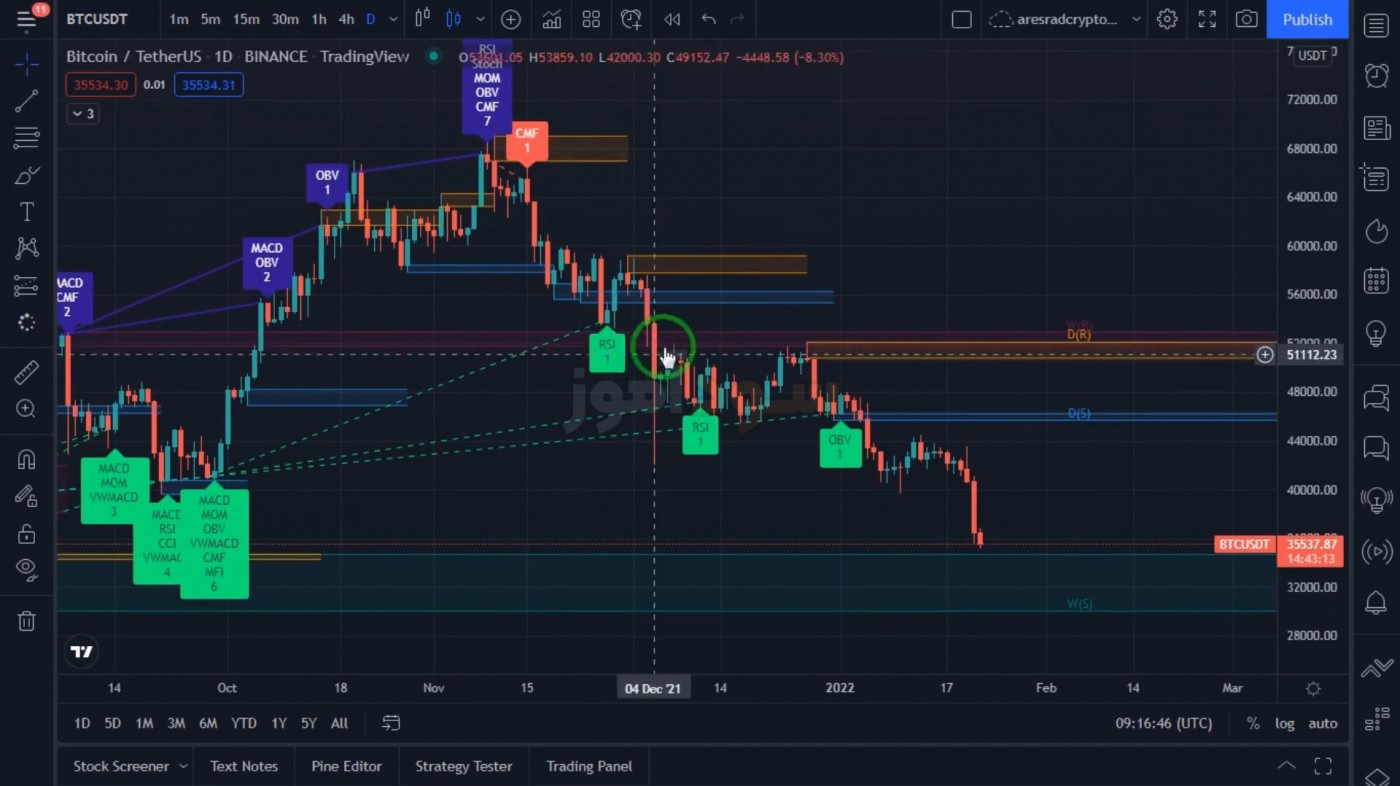Switch to the Stock Screener tab
This screenshot has width=1400, height=786.
pos(121,766)
